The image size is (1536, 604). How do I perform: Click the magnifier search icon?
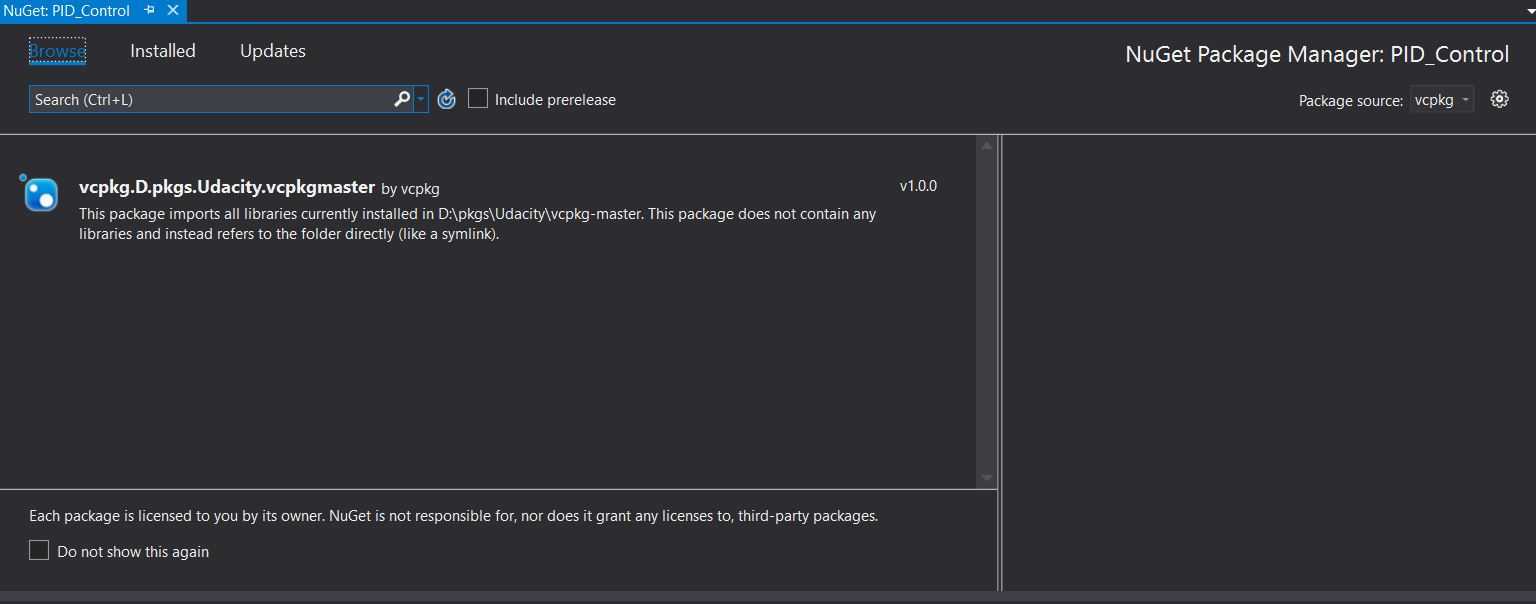click(x=402, y=99)
